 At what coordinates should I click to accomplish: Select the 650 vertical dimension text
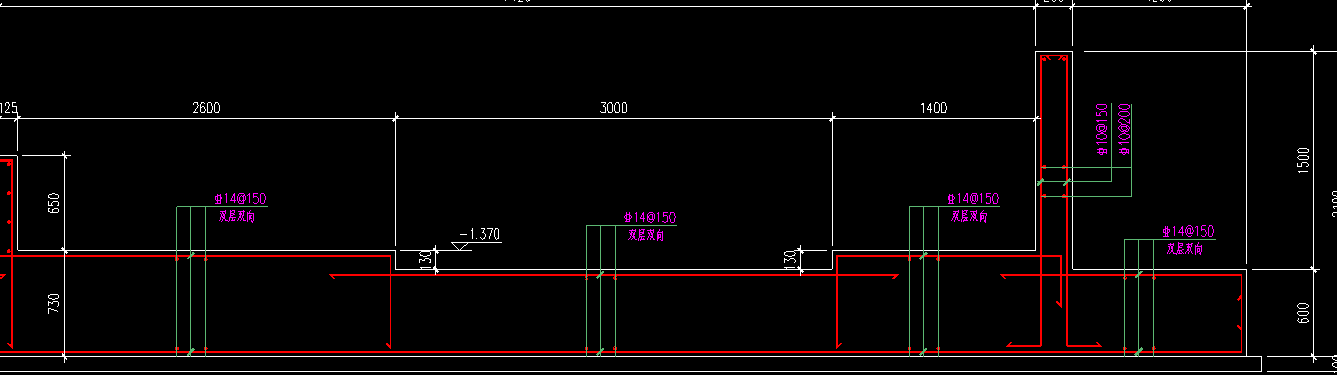click(55, 203)
